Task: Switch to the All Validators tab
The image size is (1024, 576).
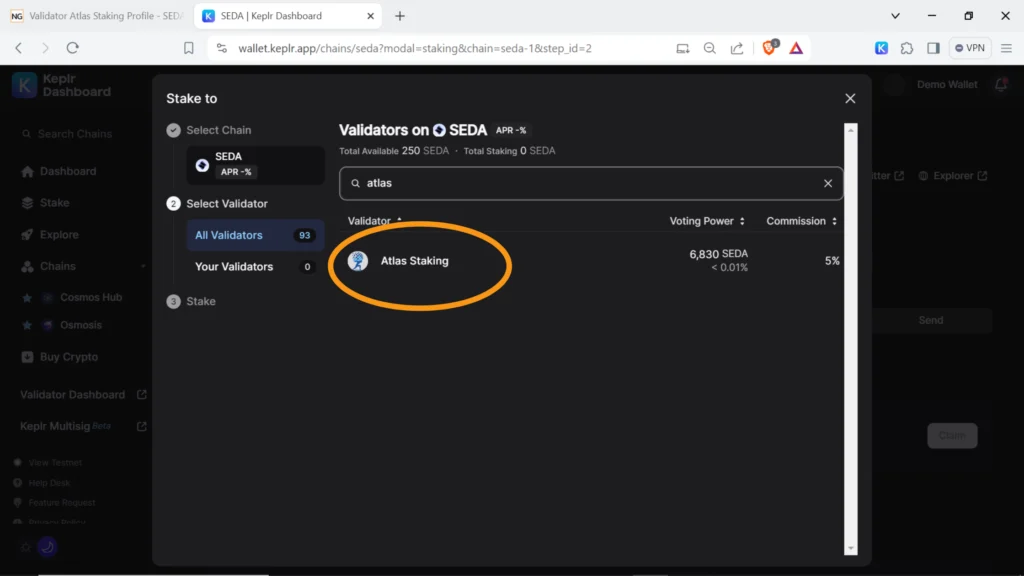Action: [x=229, y=235]
